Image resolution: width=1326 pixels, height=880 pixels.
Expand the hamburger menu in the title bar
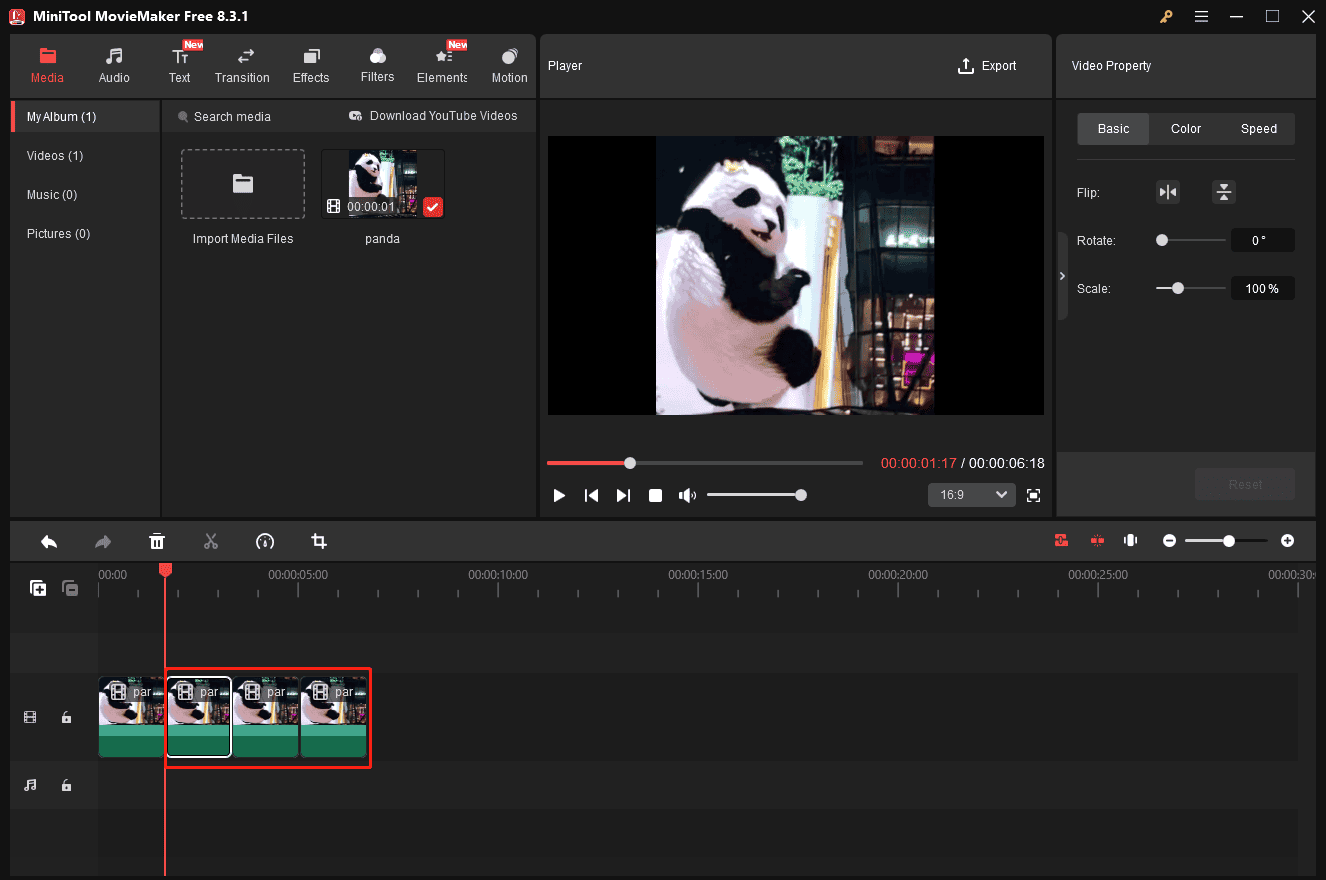pyautogui.click(x=1201, y=16)
